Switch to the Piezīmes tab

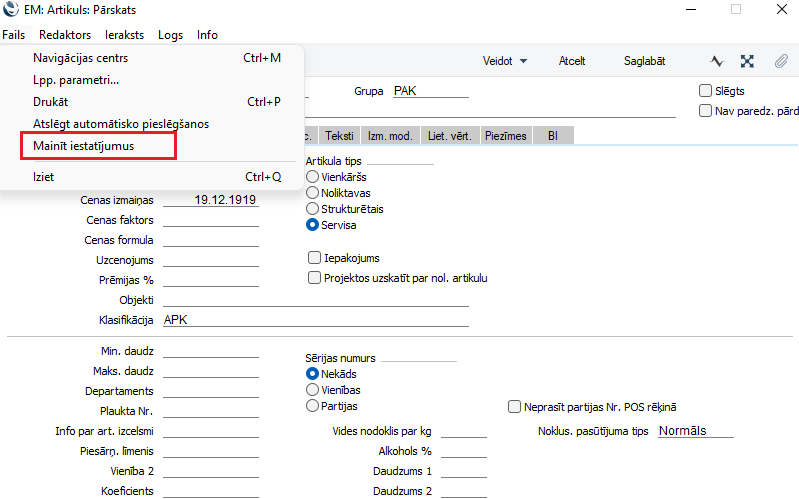point(505,136)
